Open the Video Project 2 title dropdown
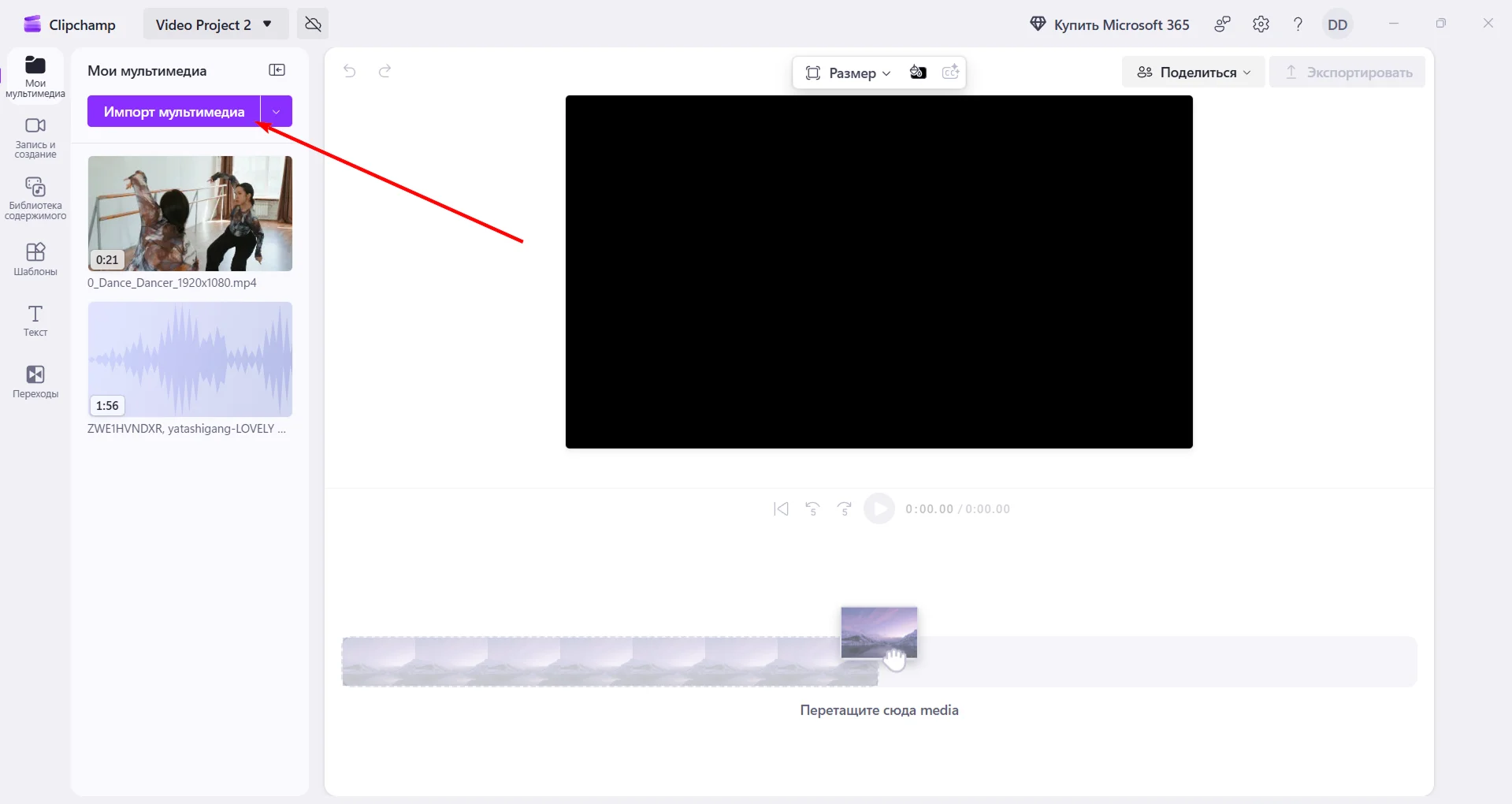 214,24
